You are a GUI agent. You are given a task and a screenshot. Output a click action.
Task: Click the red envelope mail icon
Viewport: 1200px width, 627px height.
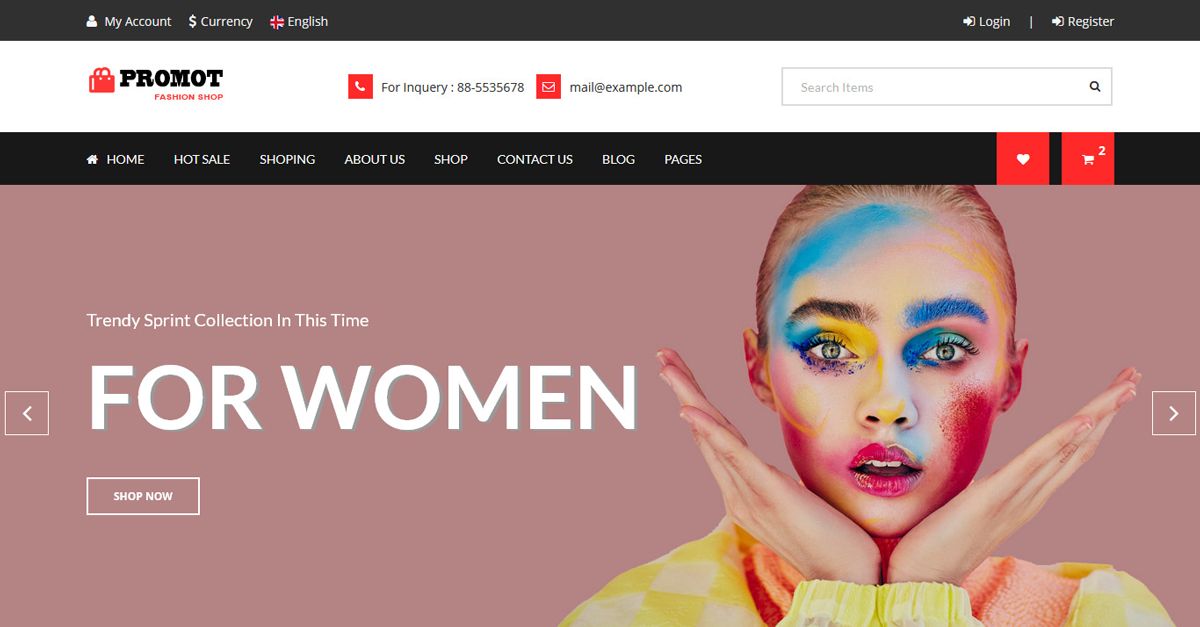tap(548, 87)
